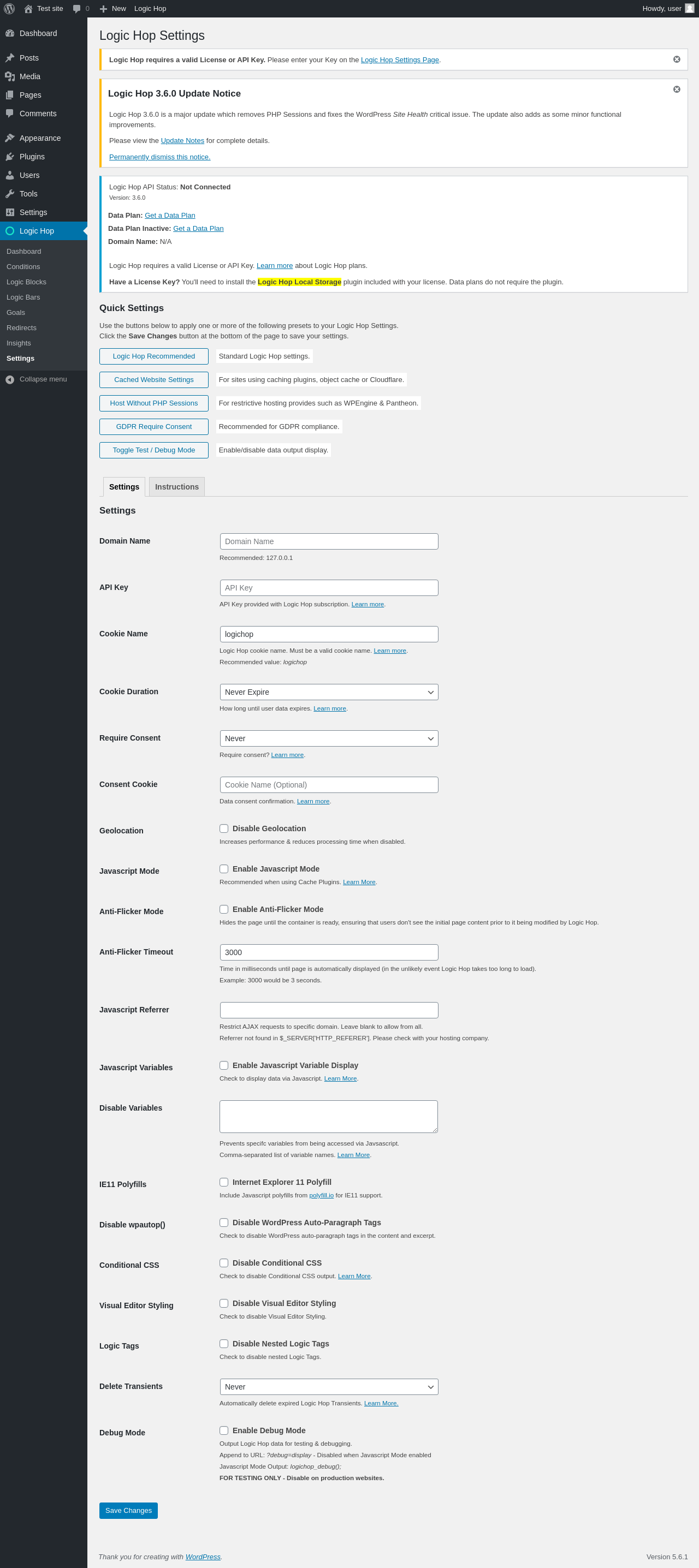699x1568 pixels.
Task: Click the Tools wrench icon in sidebar
Action: (10, 194)
